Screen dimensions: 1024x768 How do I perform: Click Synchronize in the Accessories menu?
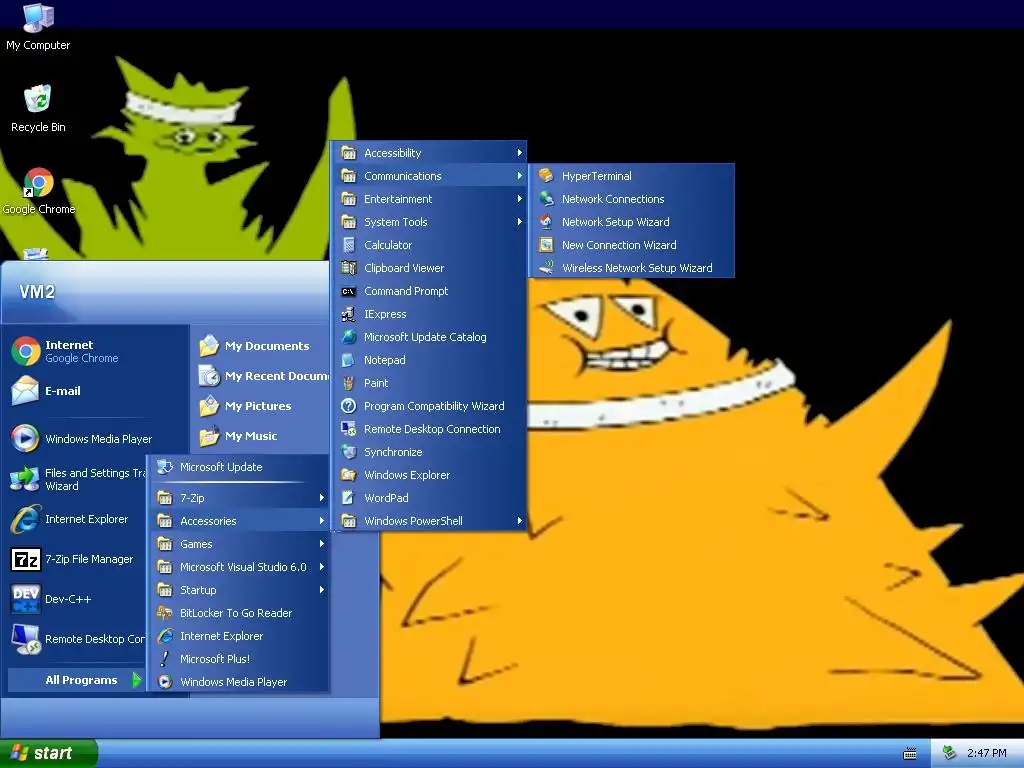pyautogui.click(x=430, y=452)
